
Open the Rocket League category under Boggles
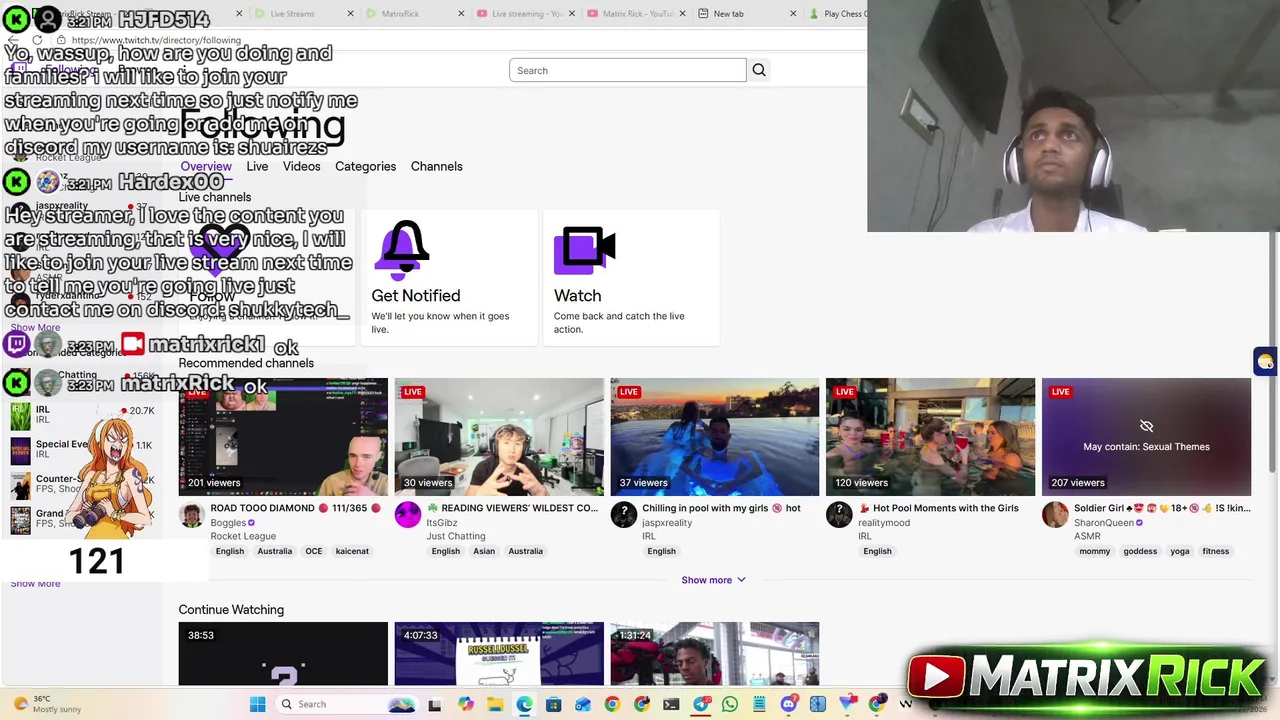click(243, 536)
